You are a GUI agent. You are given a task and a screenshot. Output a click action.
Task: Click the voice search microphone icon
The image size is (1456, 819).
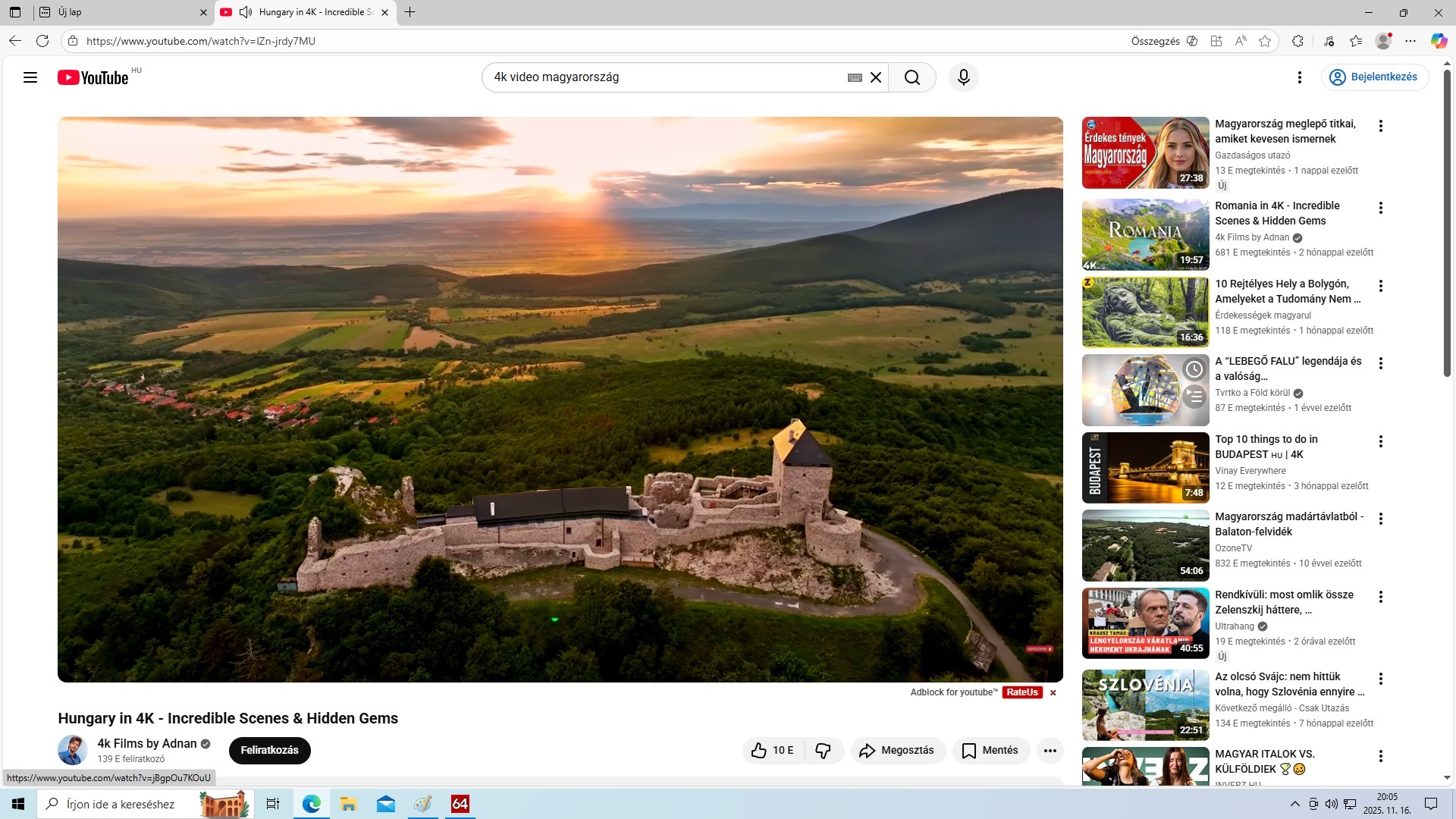963,77
